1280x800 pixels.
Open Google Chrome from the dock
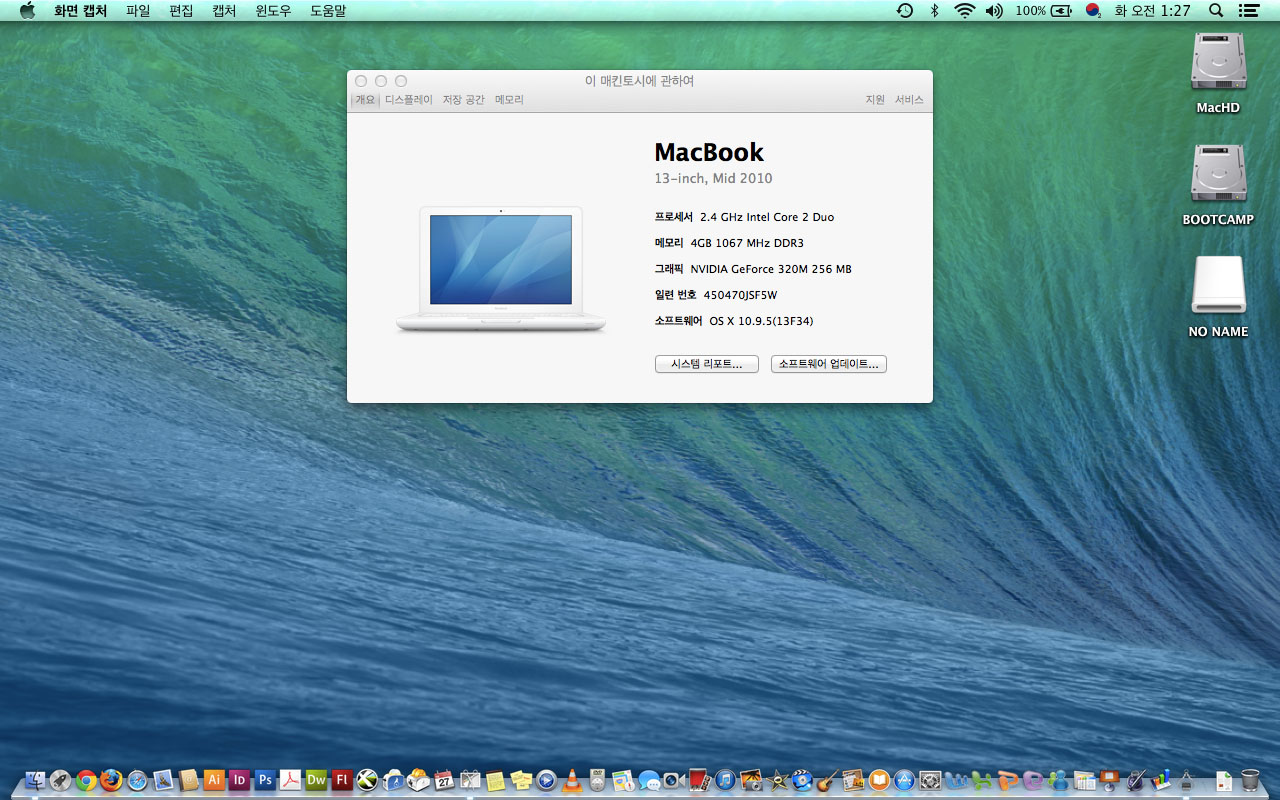click(86, 780)
